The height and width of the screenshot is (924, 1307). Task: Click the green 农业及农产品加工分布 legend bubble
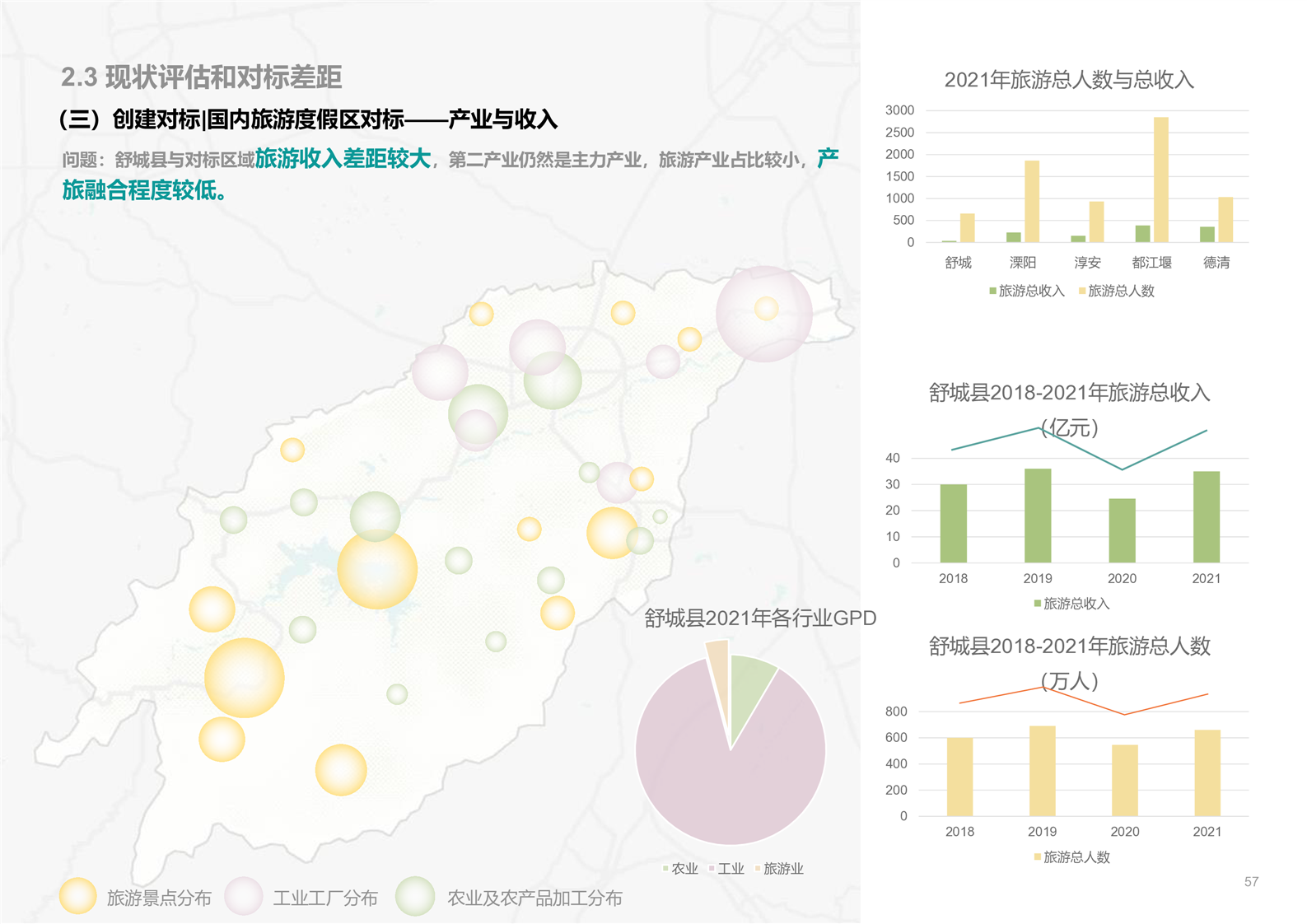pyautogui.click(x=415, y=896)
